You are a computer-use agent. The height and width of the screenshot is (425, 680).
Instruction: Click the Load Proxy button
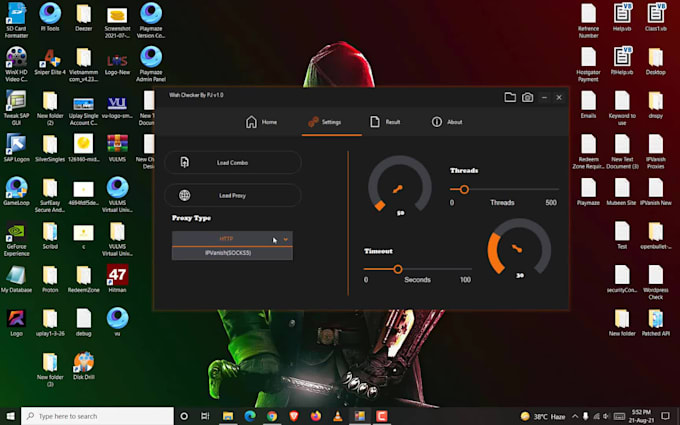[233, 196]
